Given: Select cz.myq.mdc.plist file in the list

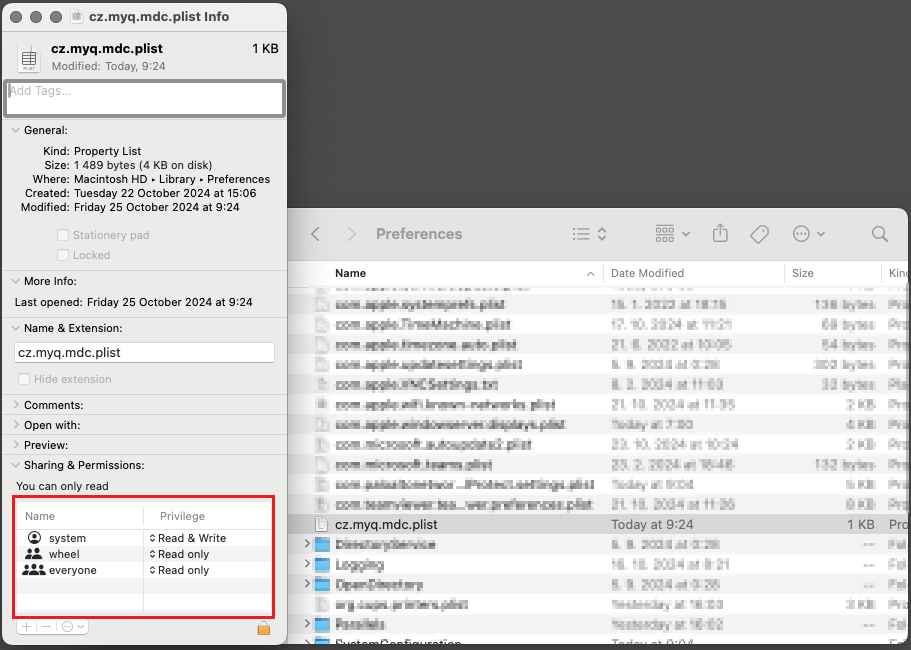Looking at the screenshot, I should click(x=386, y=524).
